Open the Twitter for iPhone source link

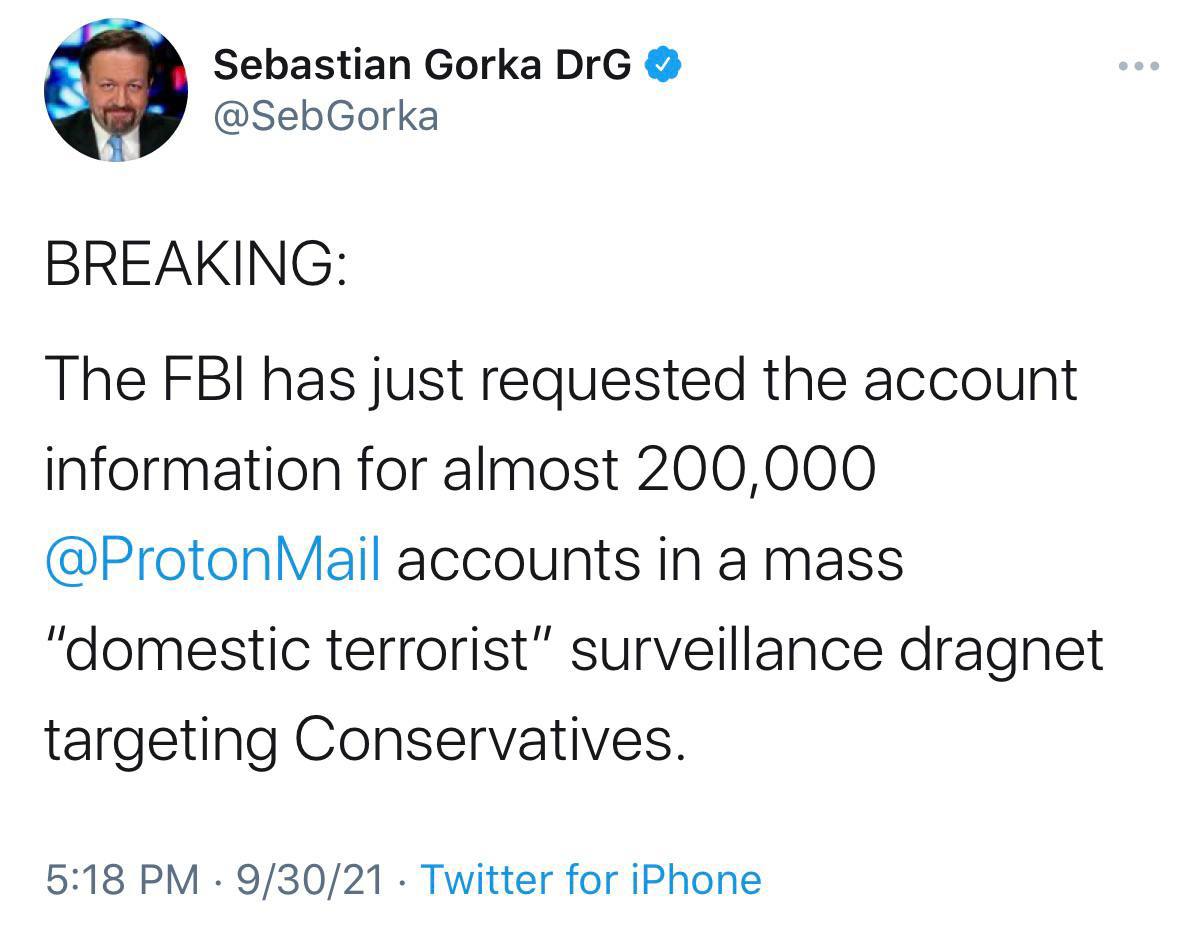pos(591,879)
